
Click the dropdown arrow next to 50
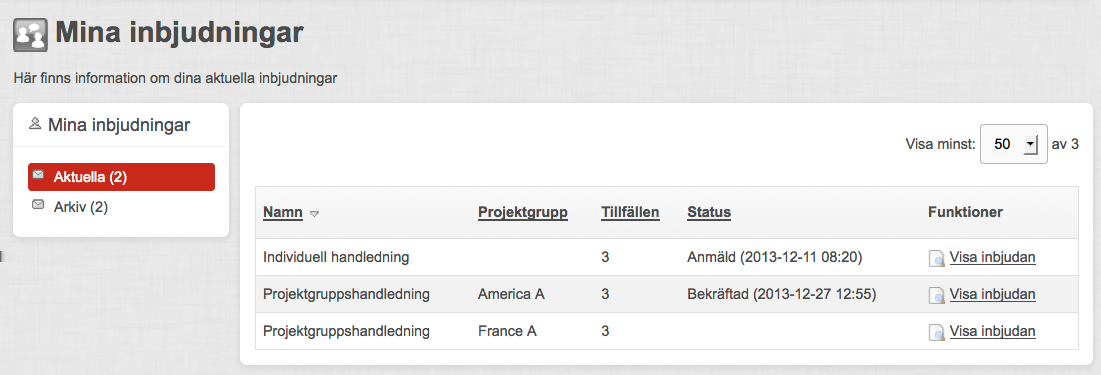point(1030,145)
